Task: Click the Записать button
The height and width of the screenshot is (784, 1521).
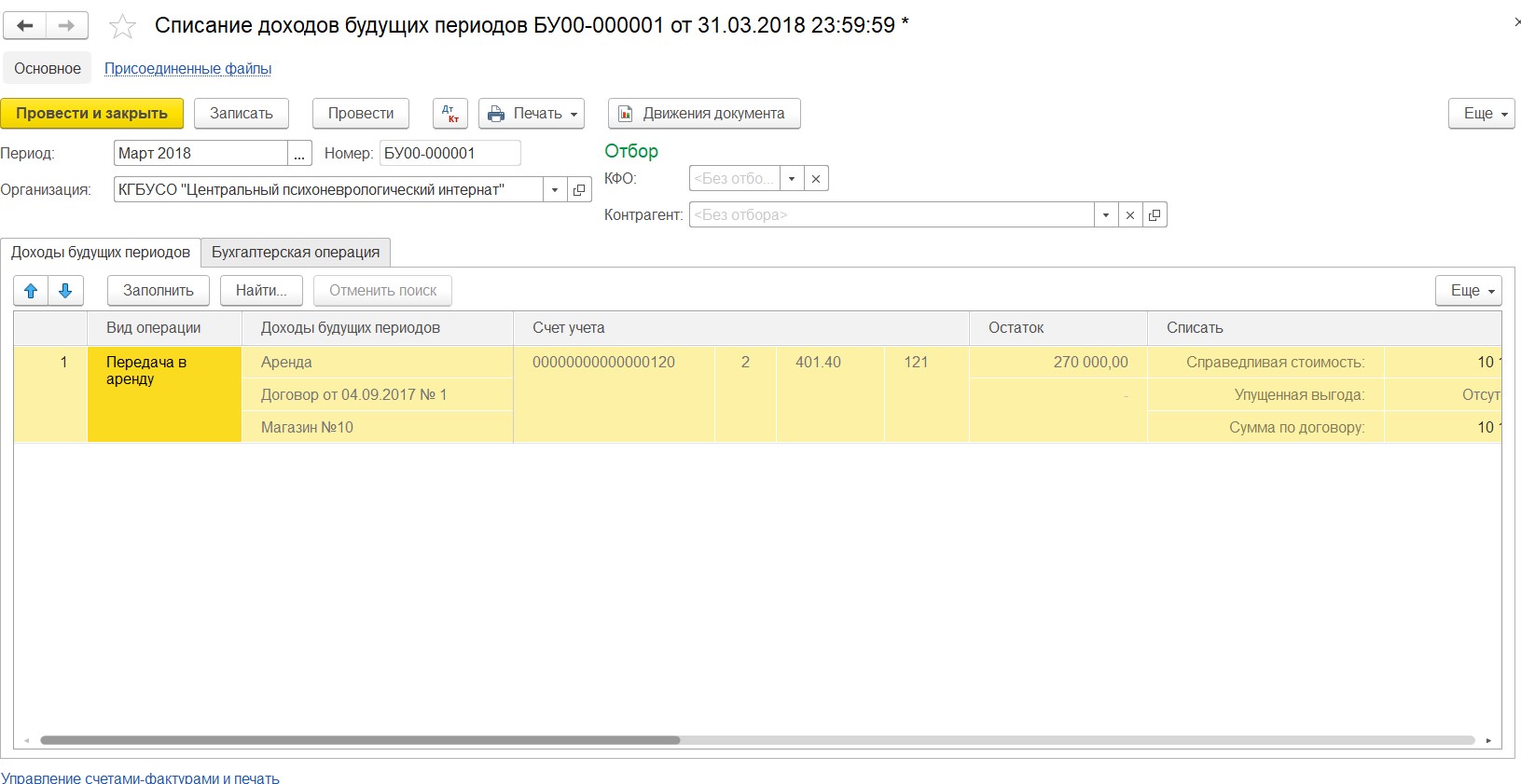Action: point(242,114)
